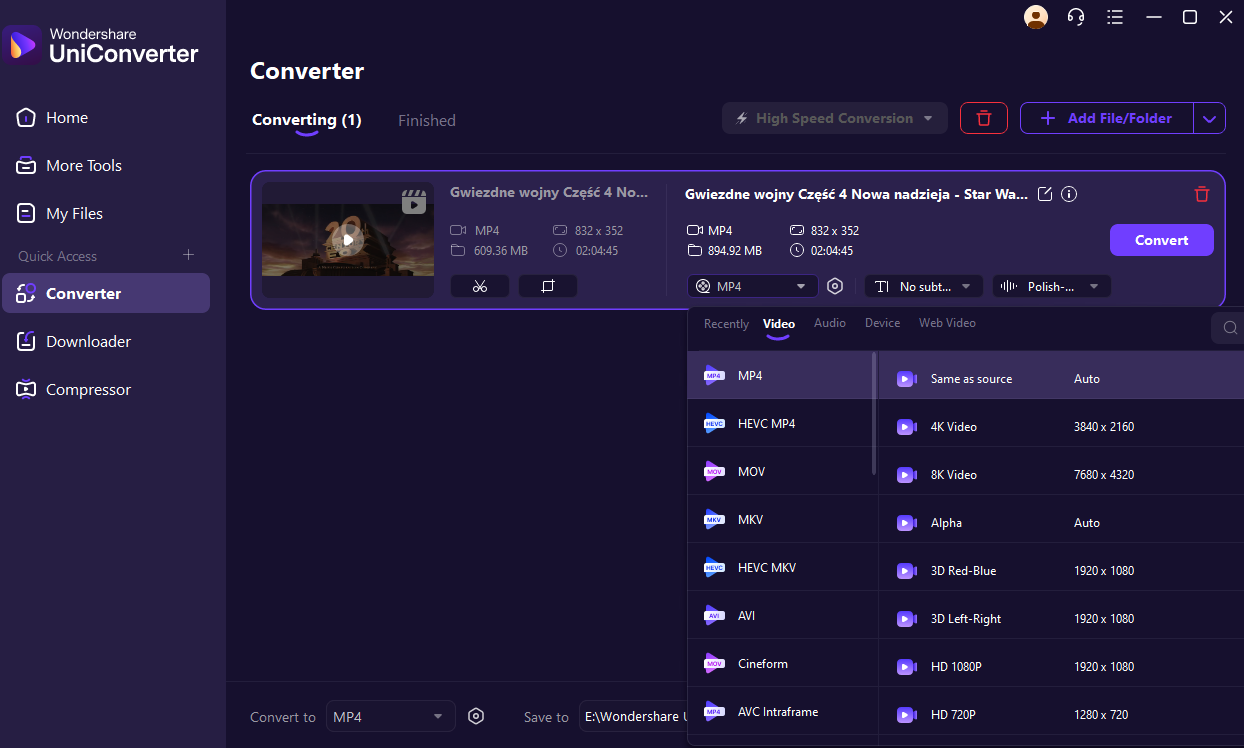Switch to the Audio format tab
Viewport: 1244px width, 748px height.
830,323
